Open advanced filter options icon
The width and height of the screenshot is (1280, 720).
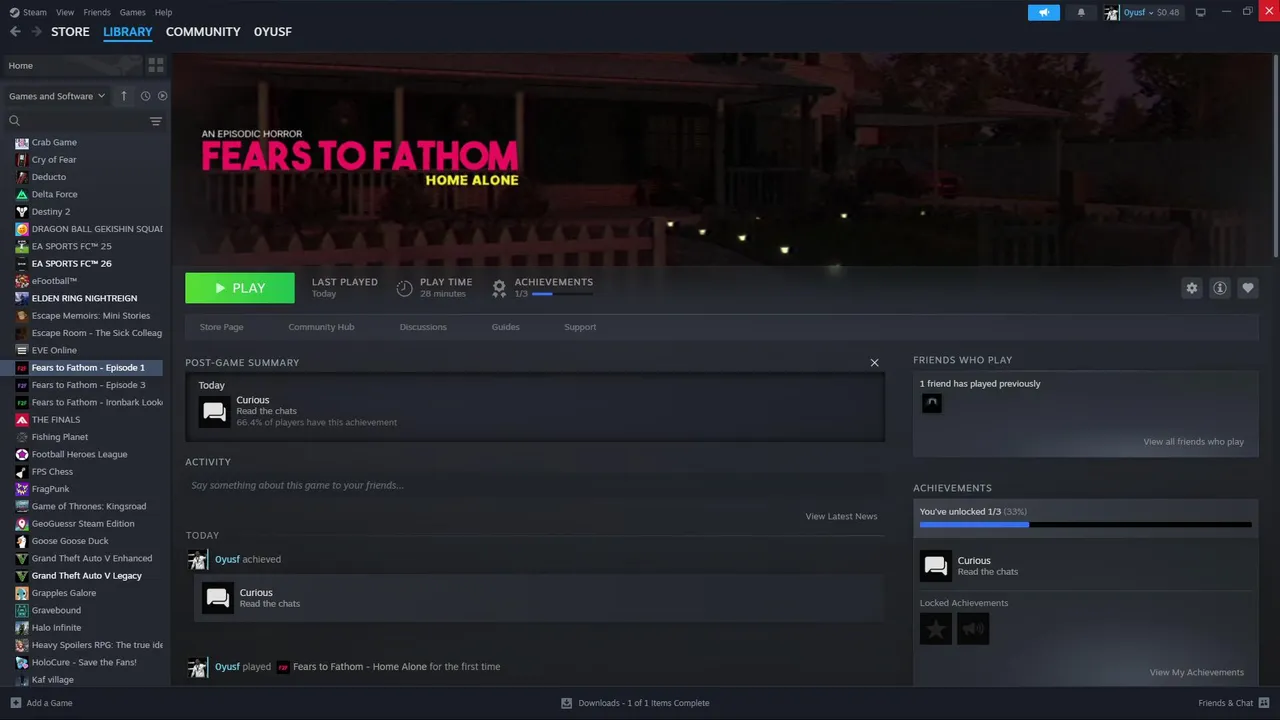[156, 121]
